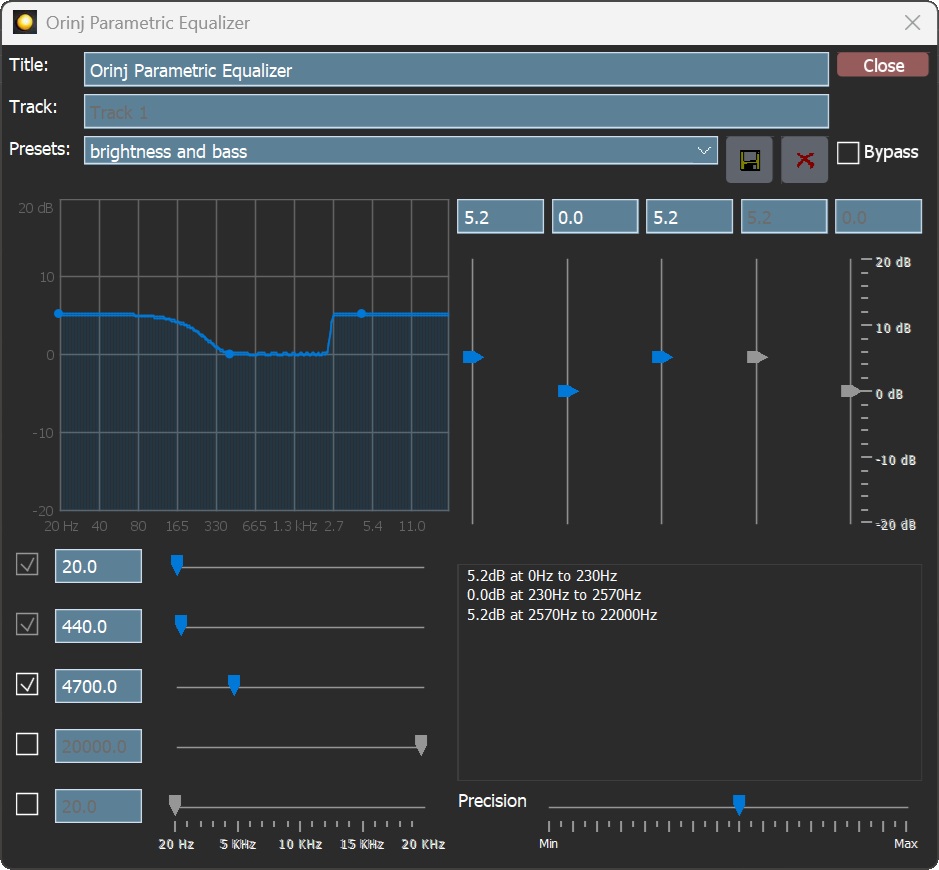Screen dimensions: 939x870
Task: Click the first vertical gain slider handle
Action: click(x=473, y=357)
